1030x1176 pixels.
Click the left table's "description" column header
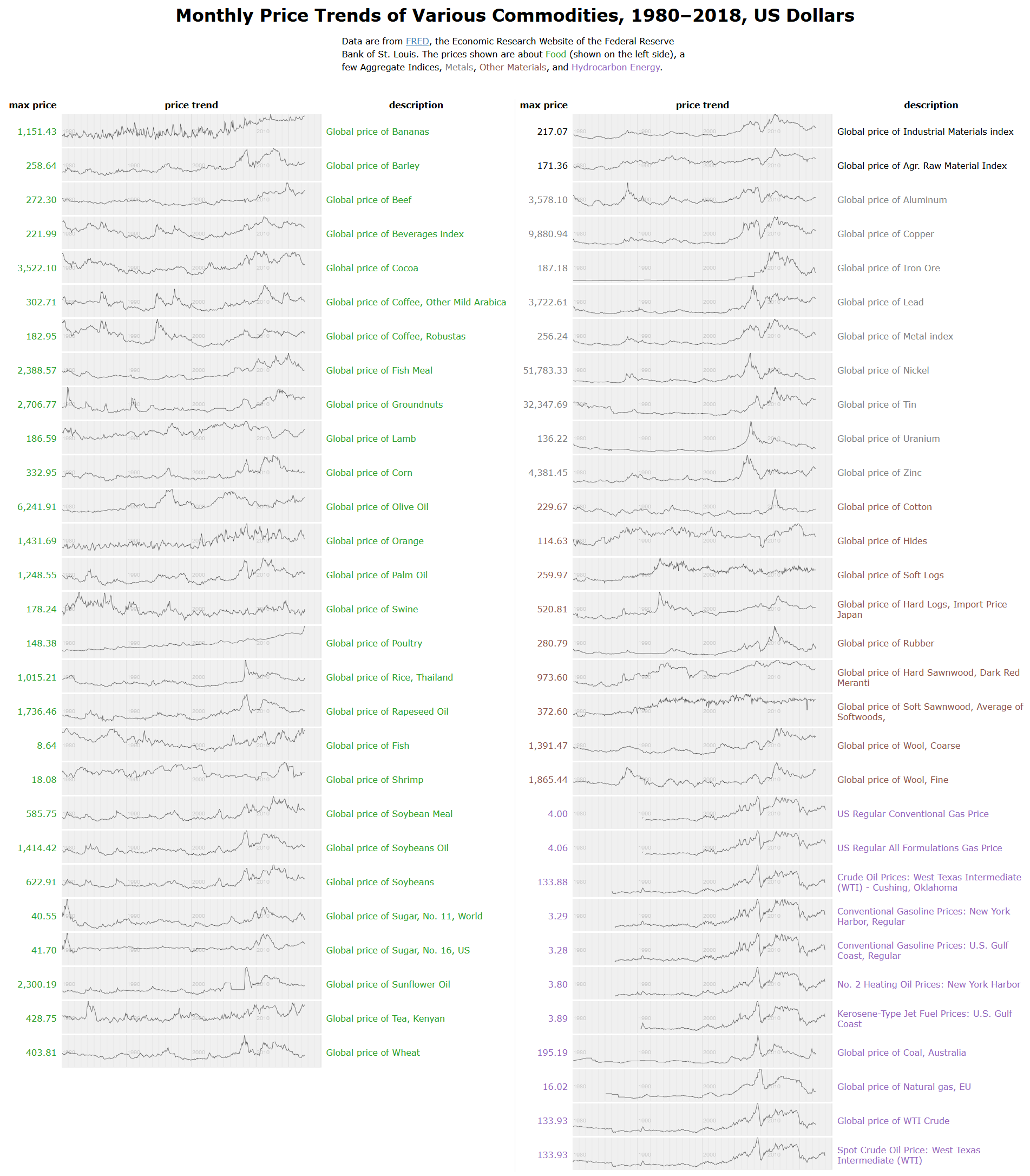416,104
